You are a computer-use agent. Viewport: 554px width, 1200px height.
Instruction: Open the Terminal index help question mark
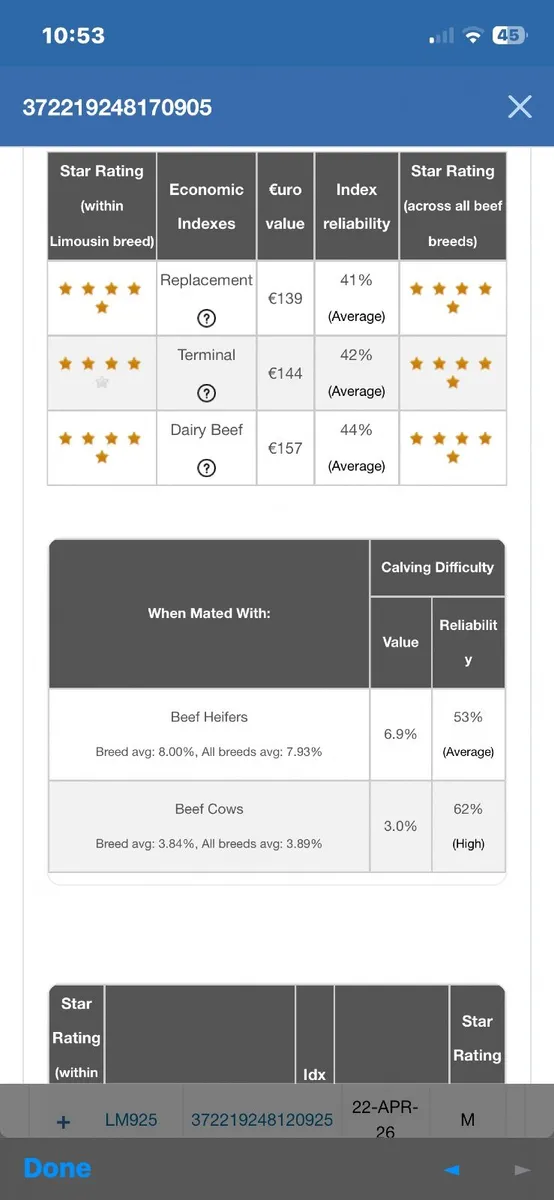pyautogui.click(x=207, y=393)
